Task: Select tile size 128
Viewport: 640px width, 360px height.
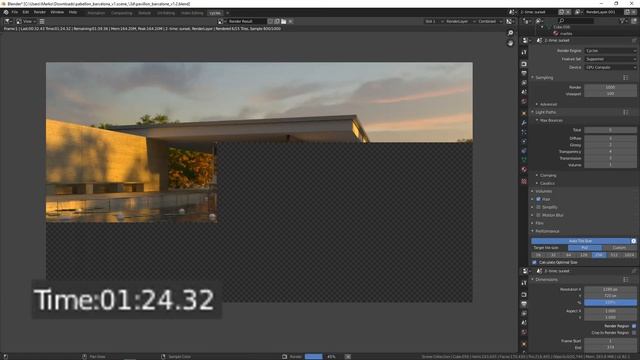Action: pyautogui.click(x=584, y=255)
